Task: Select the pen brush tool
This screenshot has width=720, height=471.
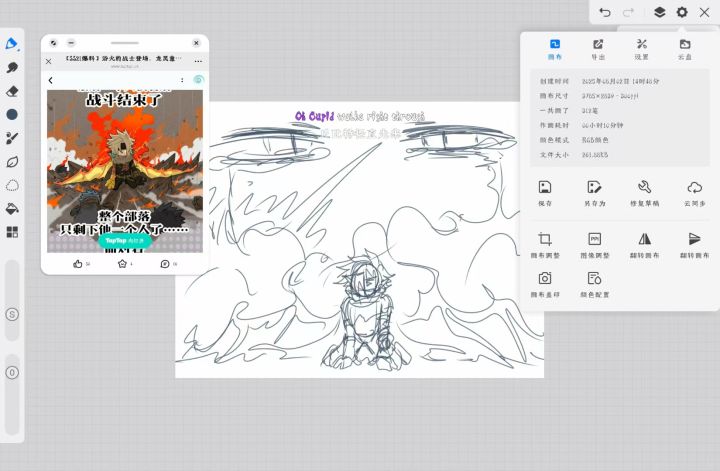Action: tap(11, 44)
